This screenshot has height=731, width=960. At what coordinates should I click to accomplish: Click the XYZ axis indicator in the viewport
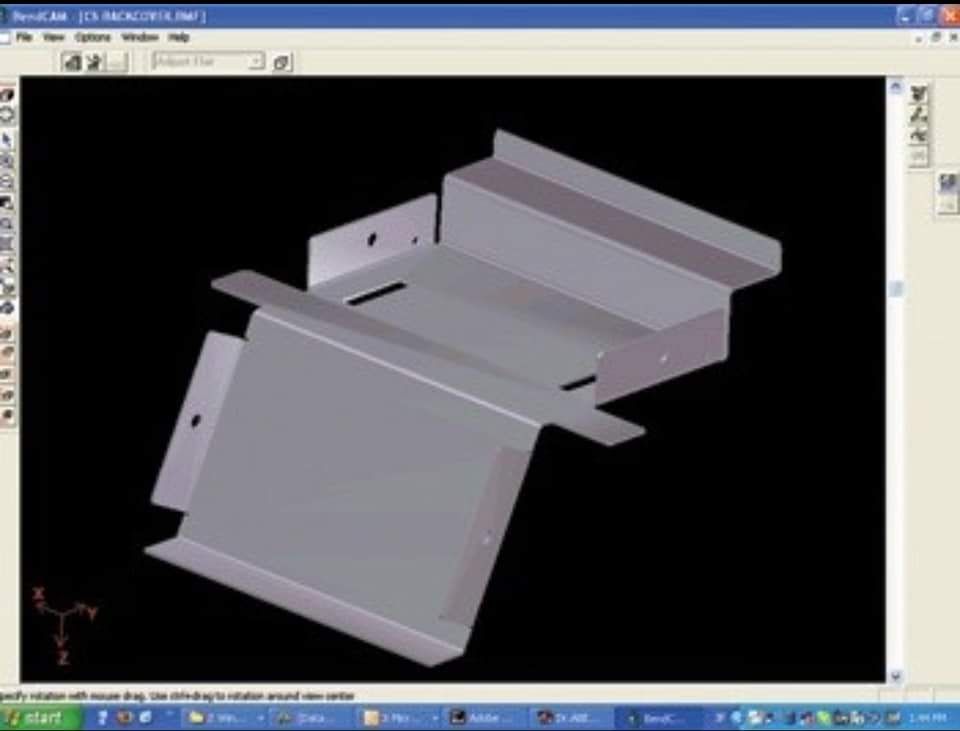tap(63, 625)
